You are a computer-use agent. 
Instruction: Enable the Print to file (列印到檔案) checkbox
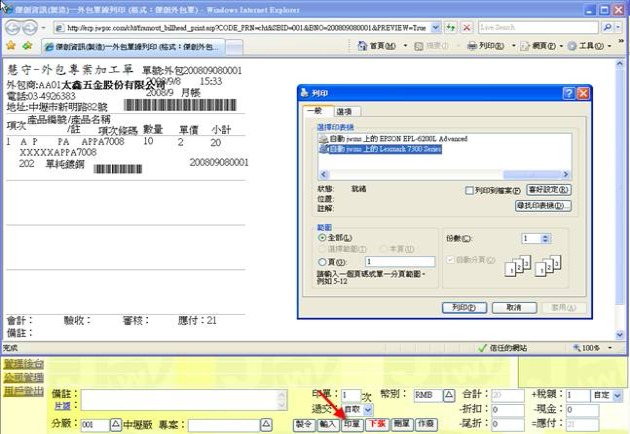470,189
